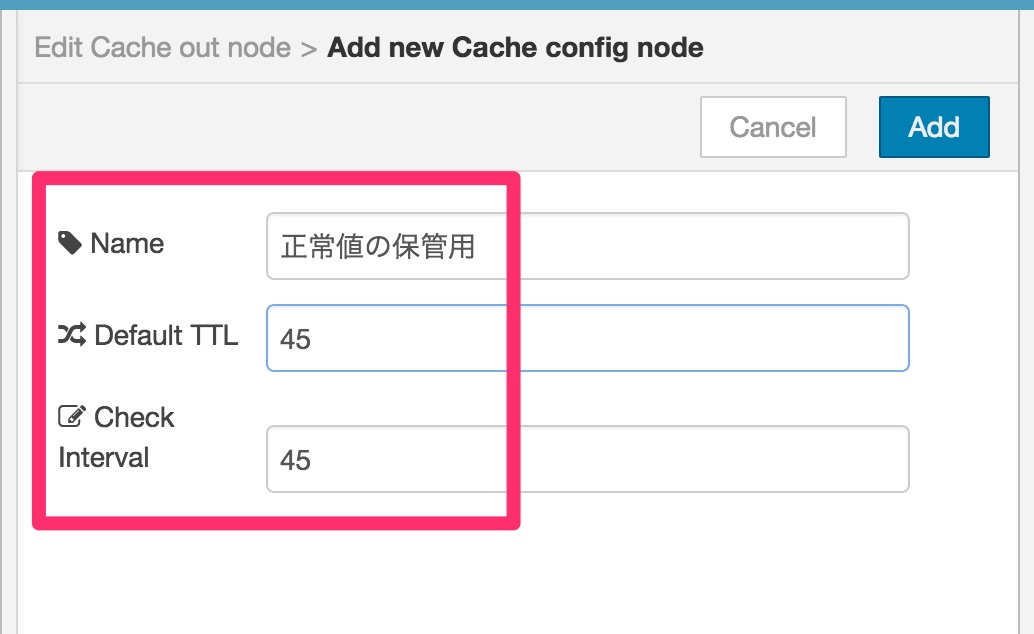The width and height of the screenshot is (1034, 634).
Task: Click the Check Interval label text
Action: (x=116, y=437)
